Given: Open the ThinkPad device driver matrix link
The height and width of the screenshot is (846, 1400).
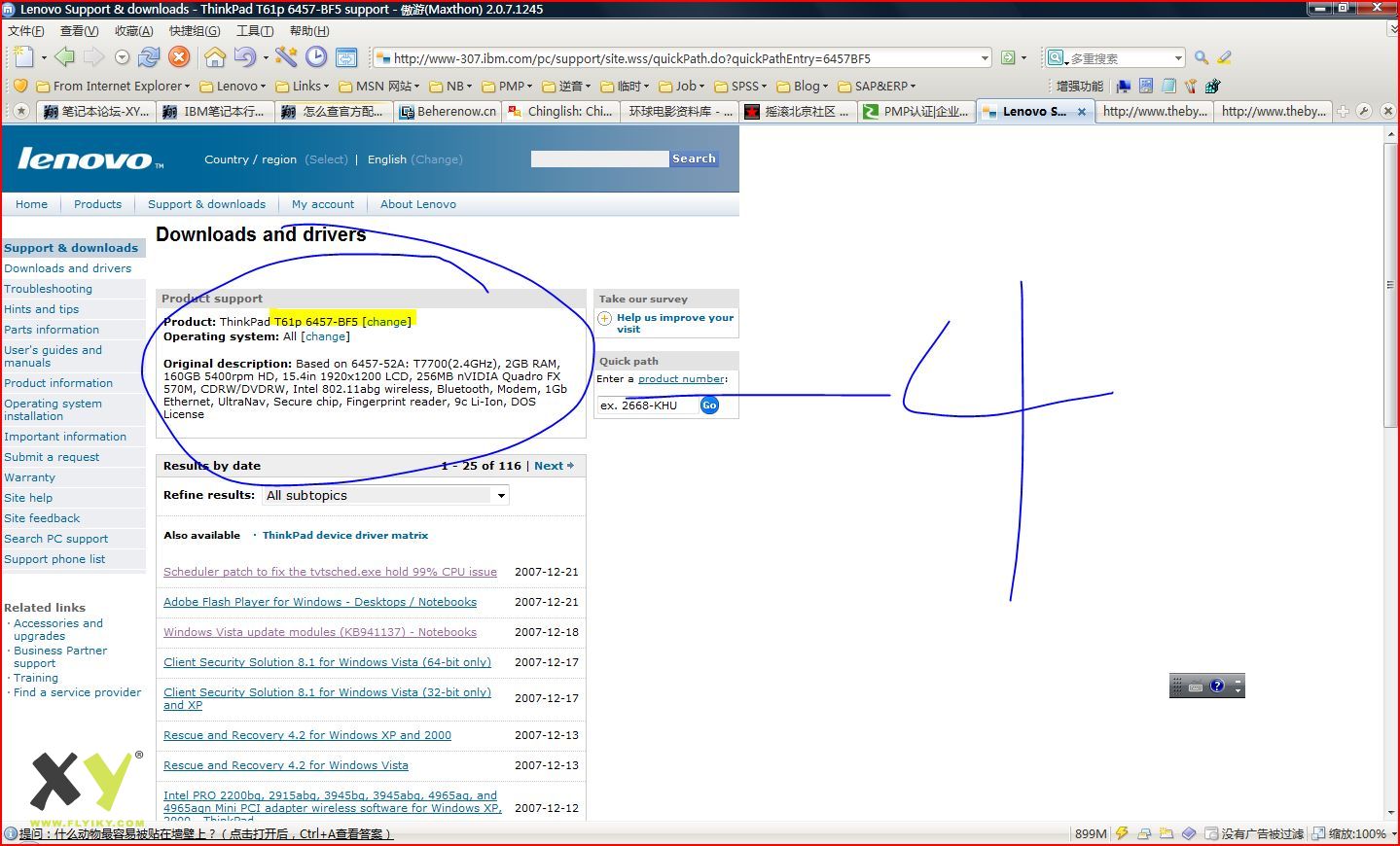Looking at the screenshot, I should (x=345, y=535).
